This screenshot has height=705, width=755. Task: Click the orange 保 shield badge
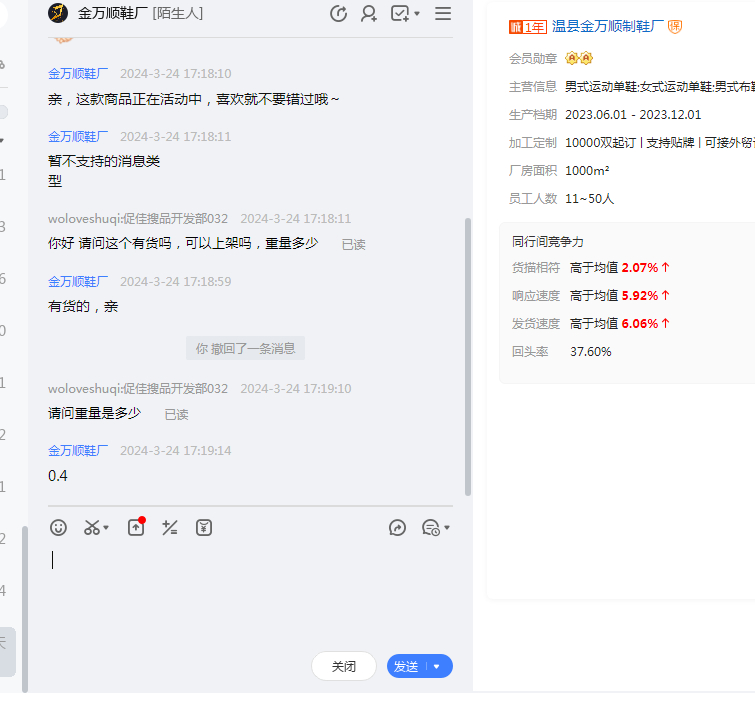pos(675,26)
